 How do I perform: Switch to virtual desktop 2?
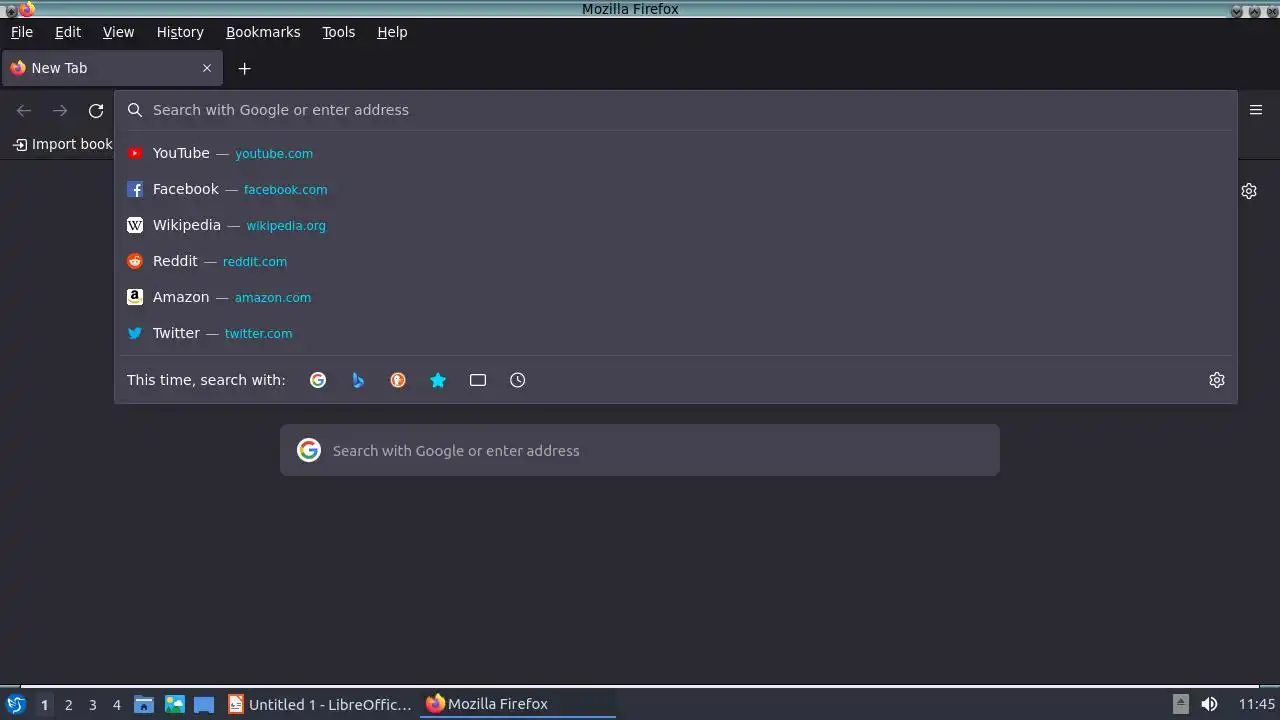tap(68, 704)
